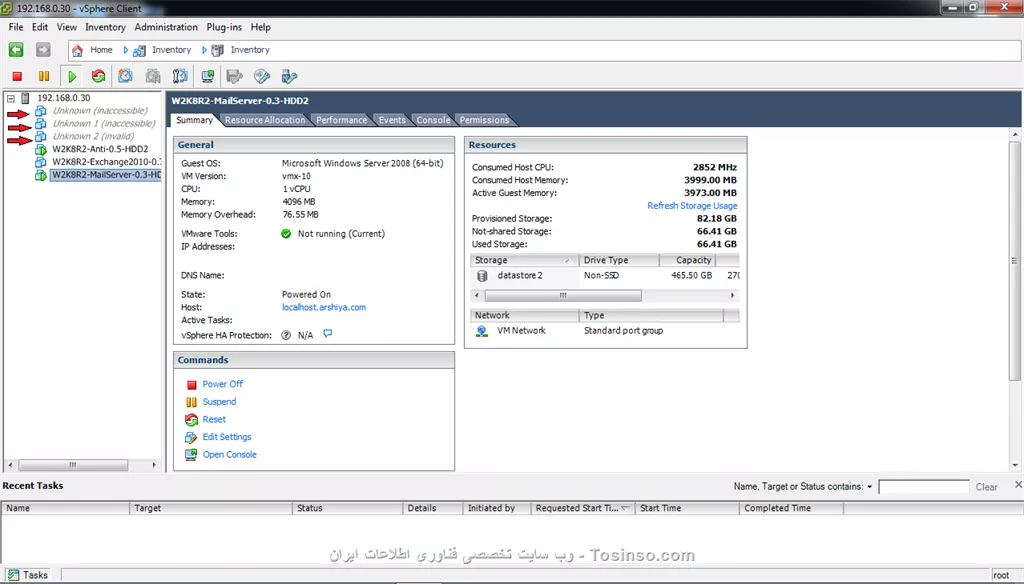The height and width of the screenshot is (584, 1024).
Task: Switch to the Events tab
Action: pos(392,120)
